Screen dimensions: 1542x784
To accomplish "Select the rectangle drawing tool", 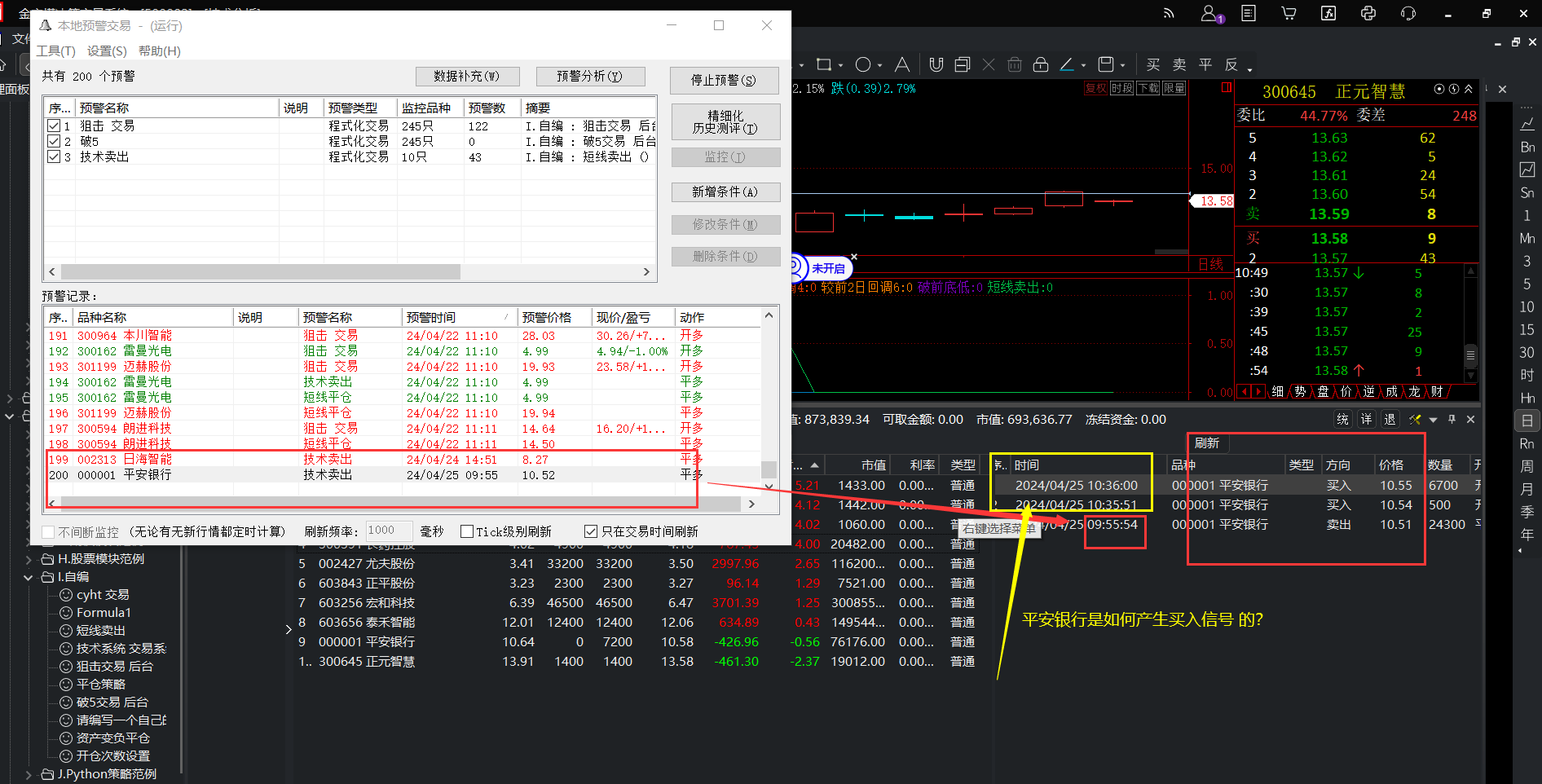I will tap(824, 64).
